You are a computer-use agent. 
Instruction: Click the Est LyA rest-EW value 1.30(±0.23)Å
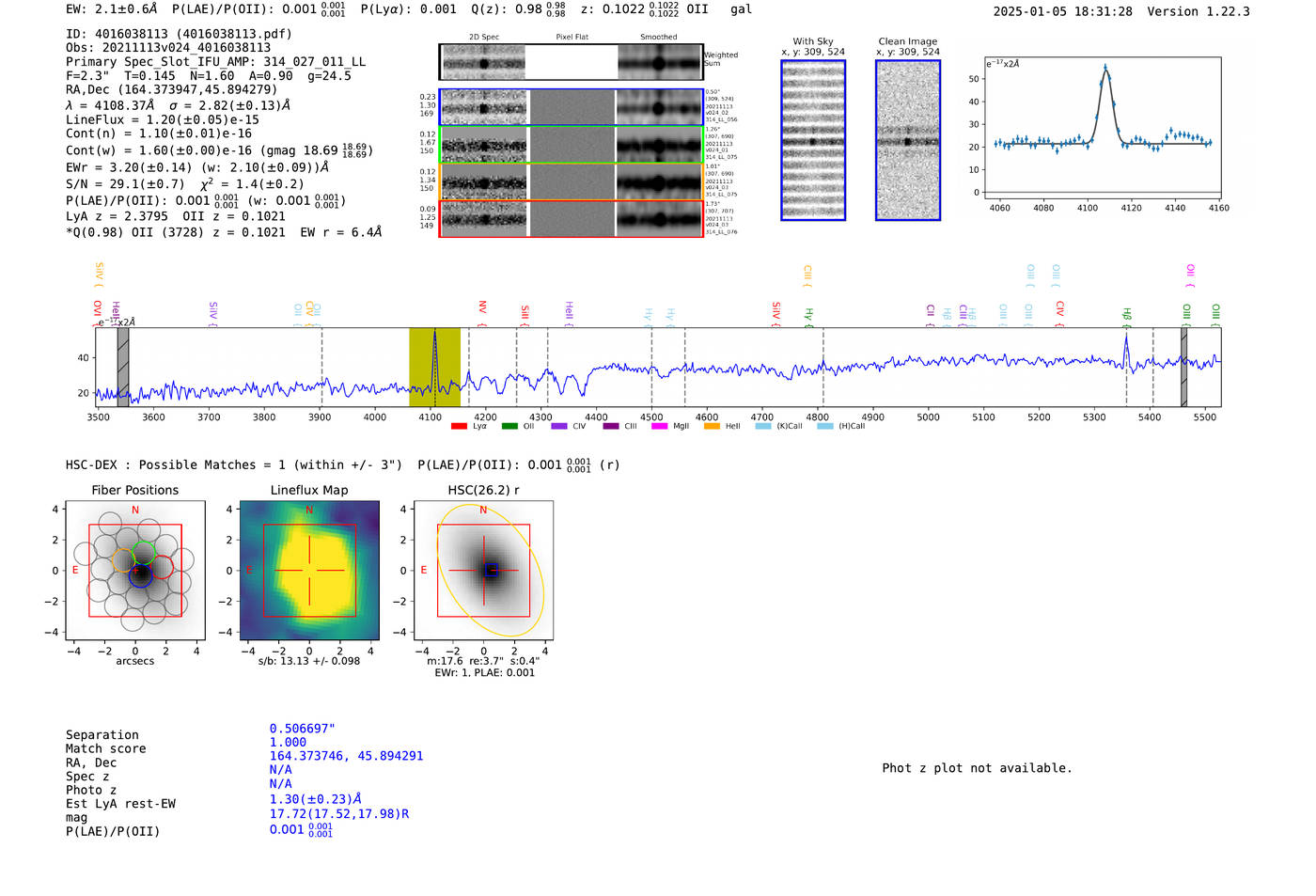[316, 799]
